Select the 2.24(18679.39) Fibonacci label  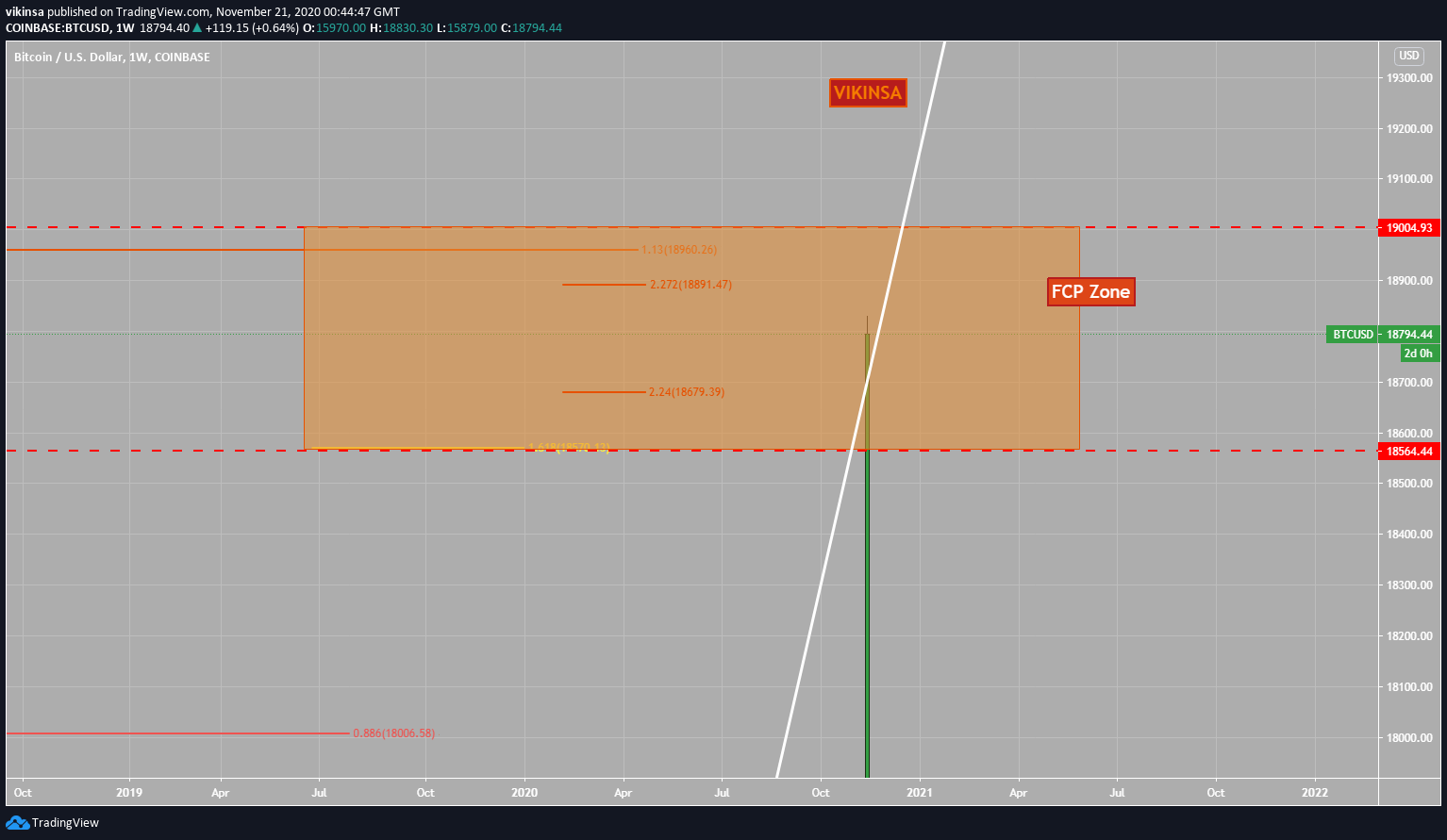(x=687, y=392)
